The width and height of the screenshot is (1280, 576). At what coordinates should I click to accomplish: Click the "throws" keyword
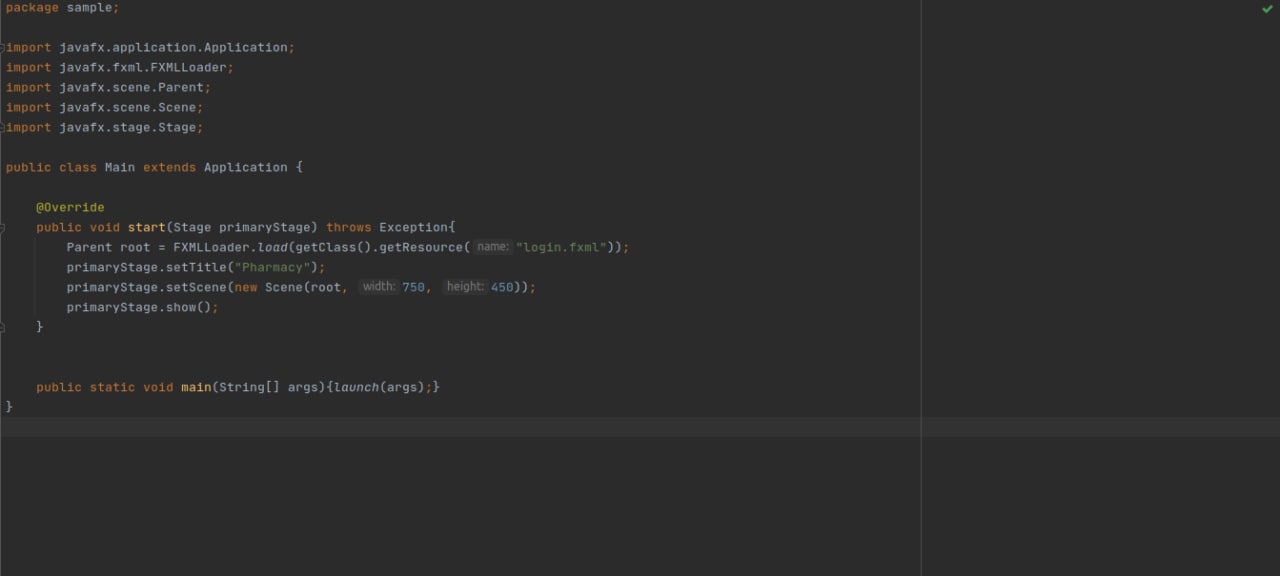[349, 227]
